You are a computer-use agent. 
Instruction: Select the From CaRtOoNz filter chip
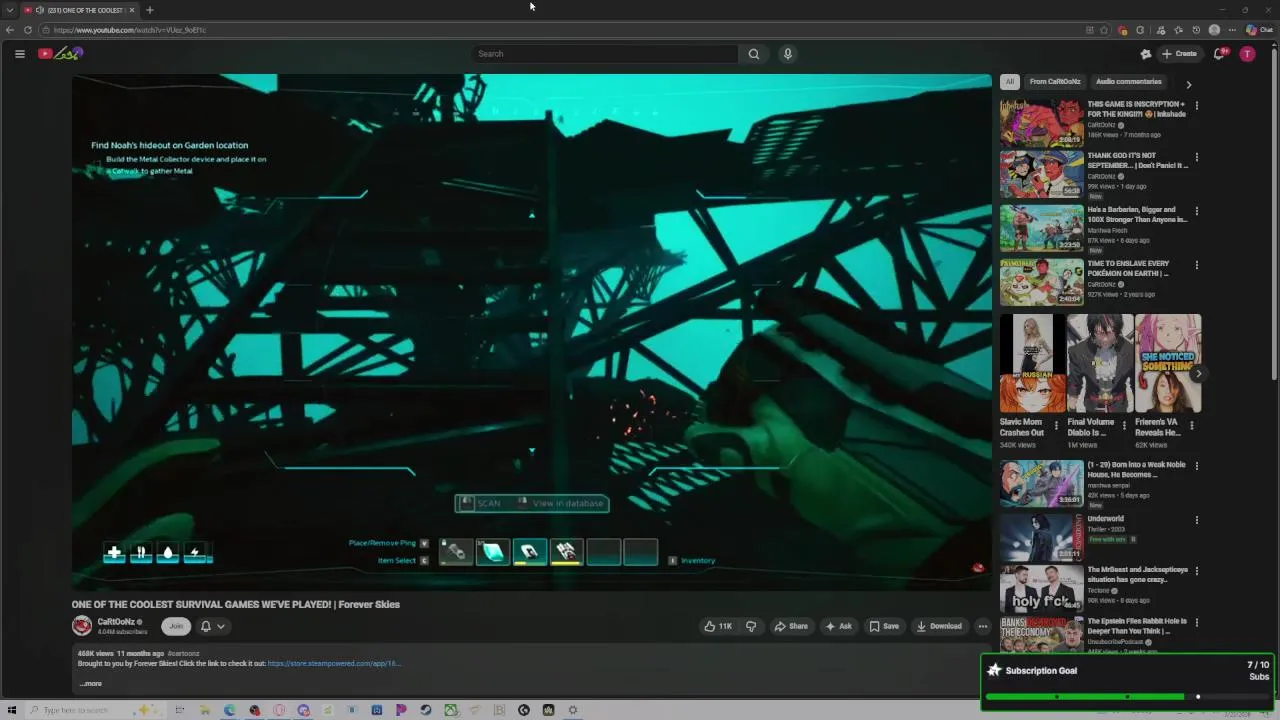click(1055, 82)
